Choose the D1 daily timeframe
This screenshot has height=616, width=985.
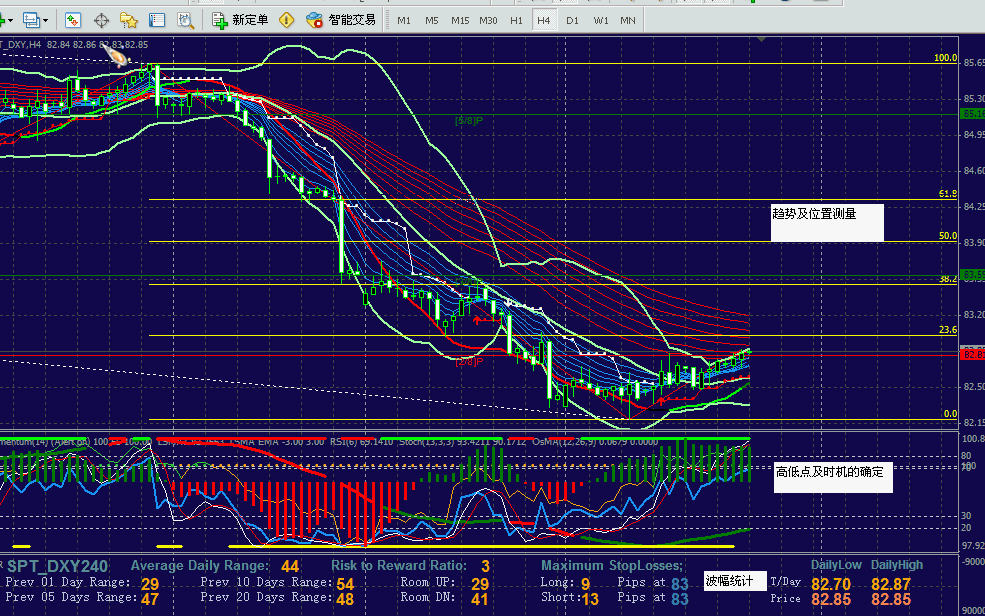pos(571,20)
